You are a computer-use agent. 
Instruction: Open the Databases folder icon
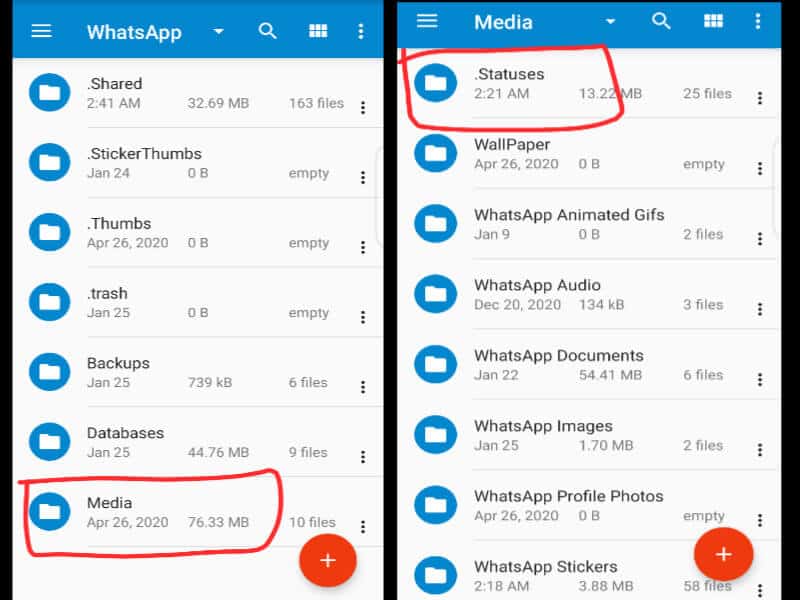pos(49,442)
